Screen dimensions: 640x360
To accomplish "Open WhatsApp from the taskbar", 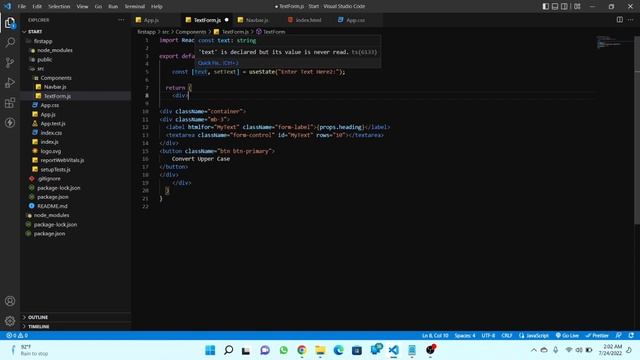I will [284, 350].
